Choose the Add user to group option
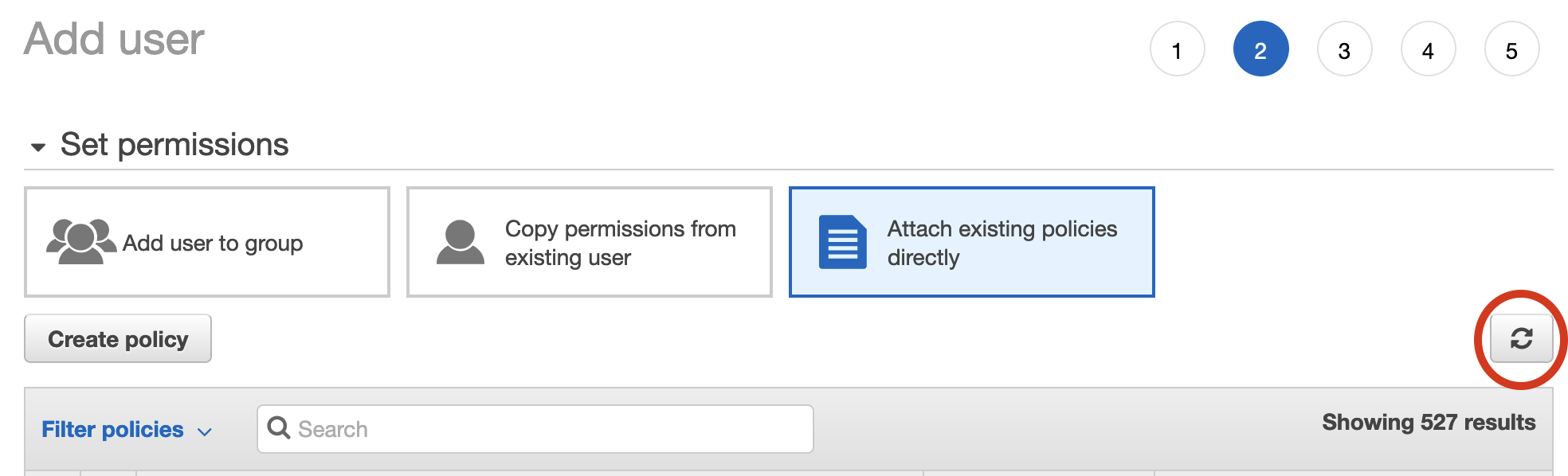This screenshot has width=1568, height=476. 212,243
